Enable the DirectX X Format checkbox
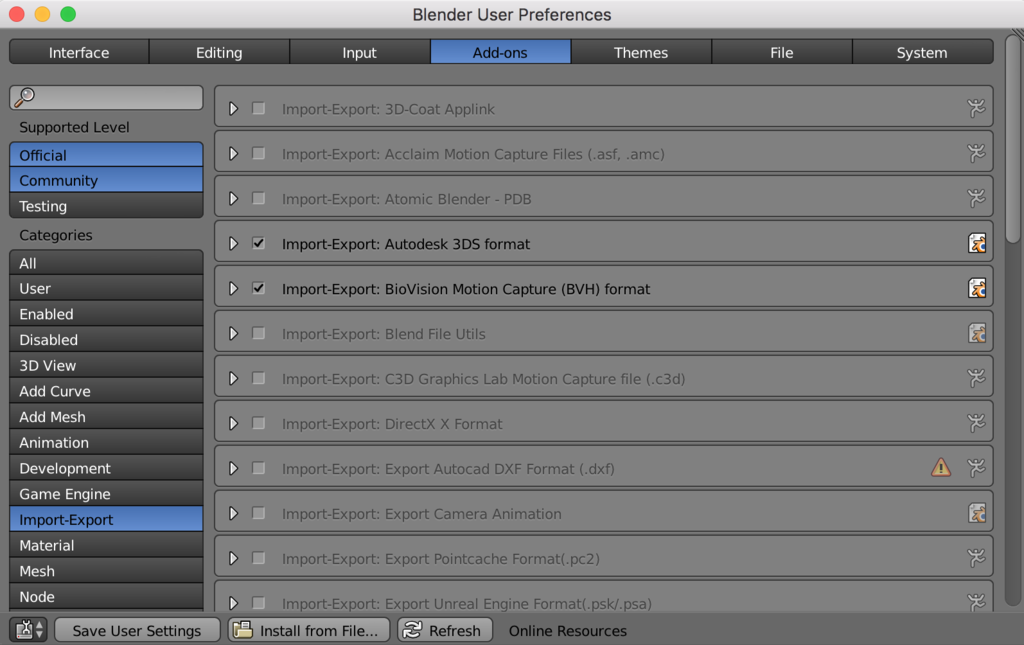 point(259,424)
